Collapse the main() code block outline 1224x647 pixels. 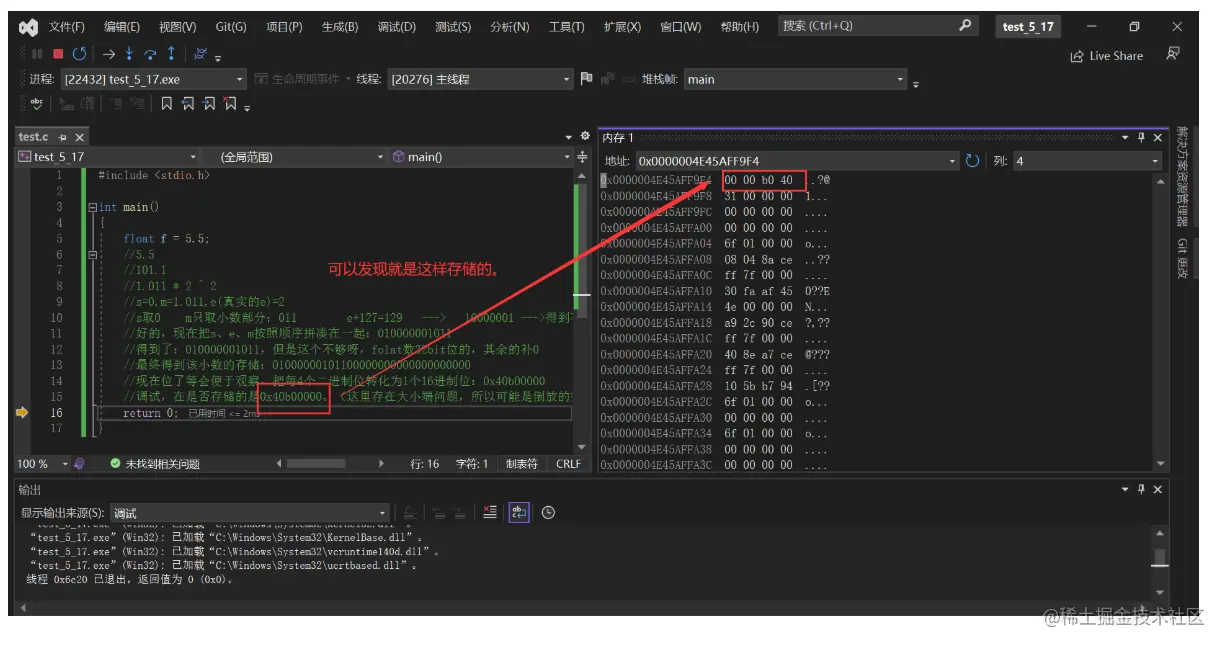(x=92, y=207)
